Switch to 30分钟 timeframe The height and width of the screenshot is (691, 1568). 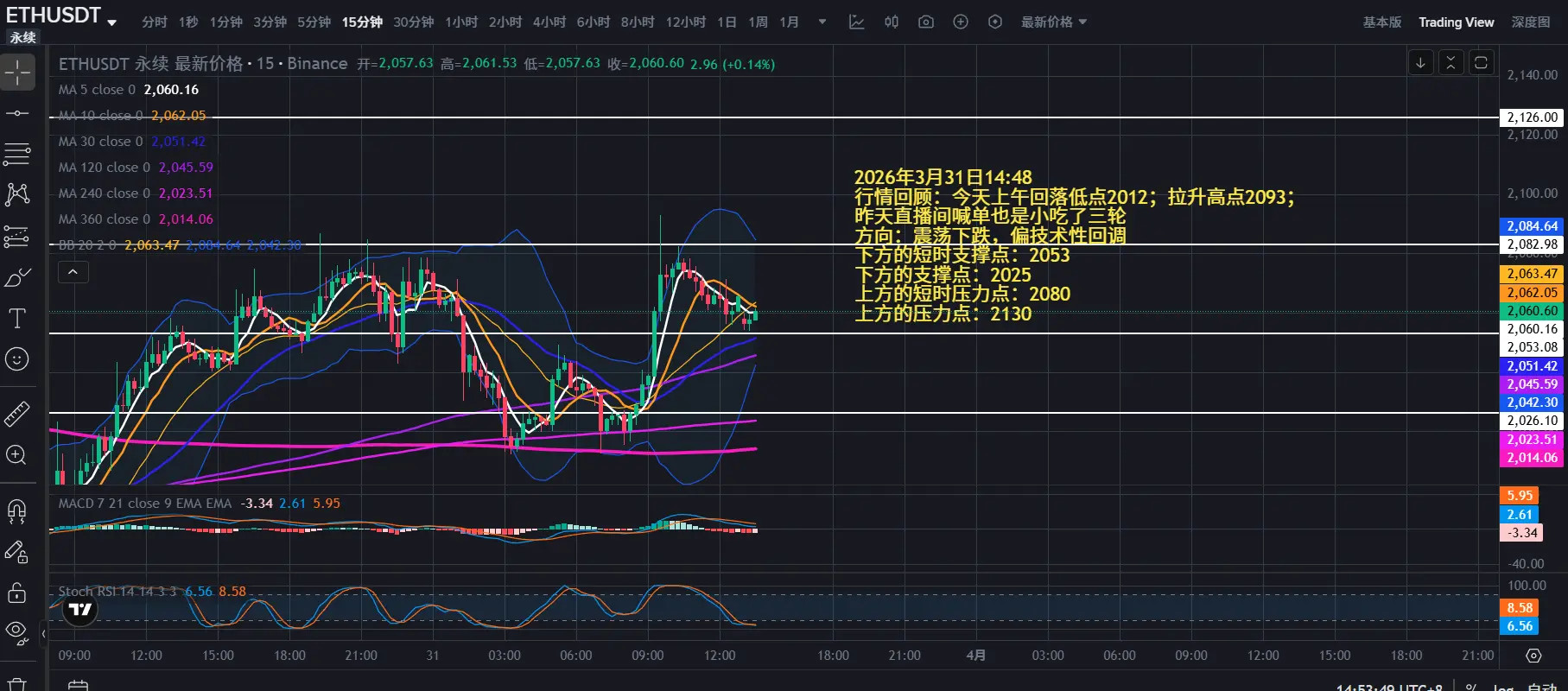(414, 22)
